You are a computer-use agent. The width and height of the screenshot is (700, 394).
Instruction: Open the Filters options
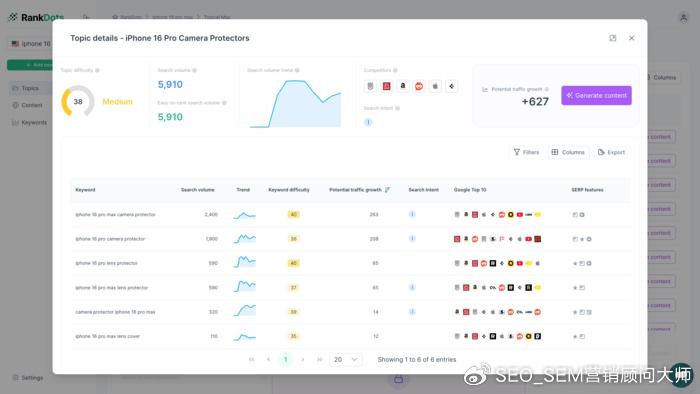[x=526, y=152]
